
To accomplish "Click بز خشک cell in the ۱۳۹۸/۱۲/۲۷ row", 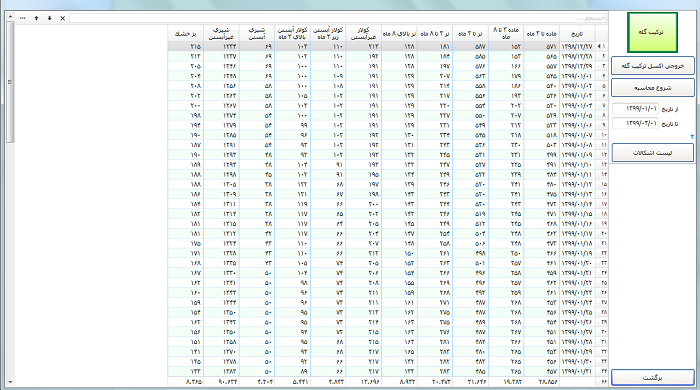I will coord(185,46).
